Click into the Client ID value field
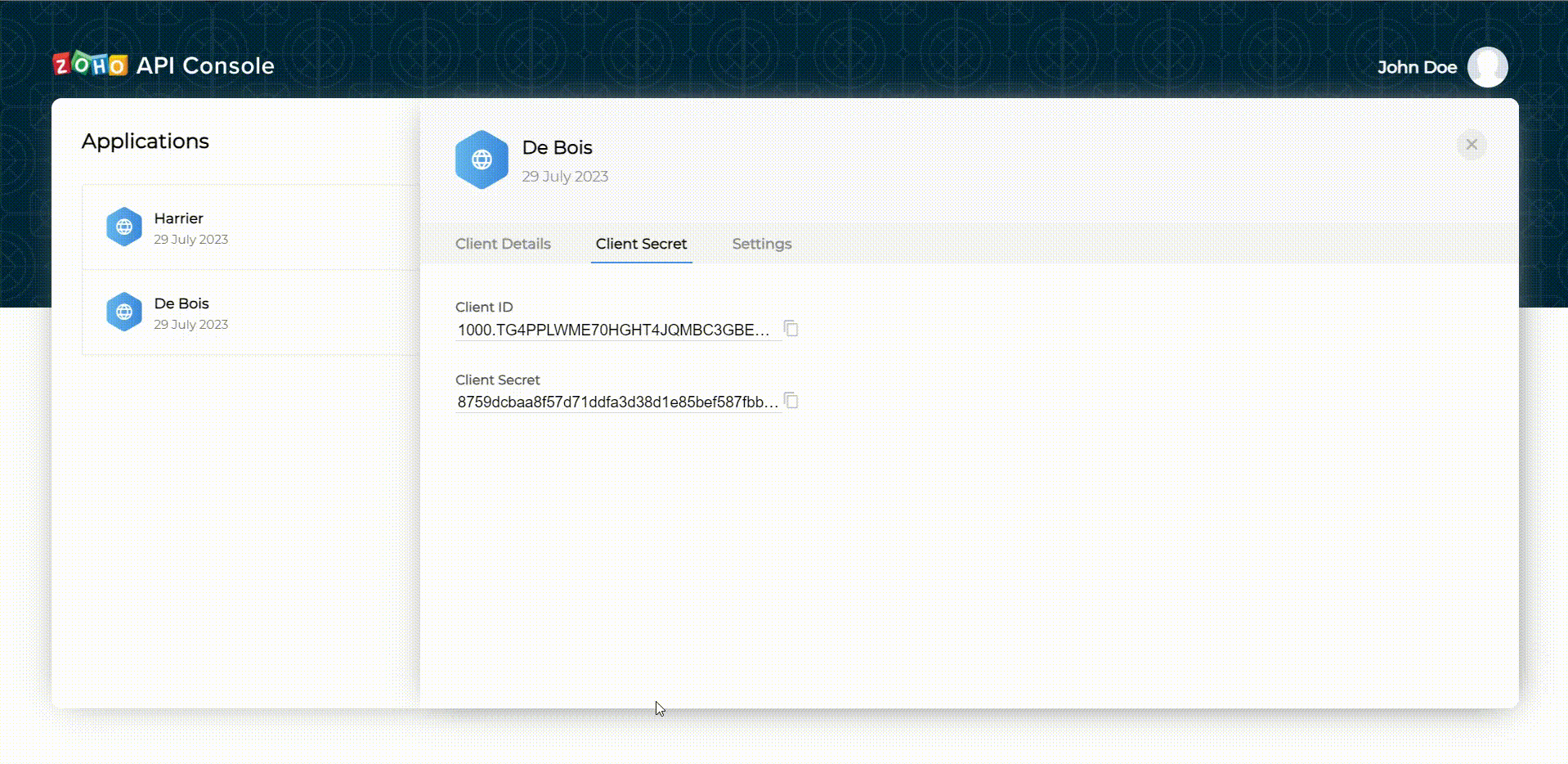Viewport: 1568px width, 764px height. coord(613,330)
